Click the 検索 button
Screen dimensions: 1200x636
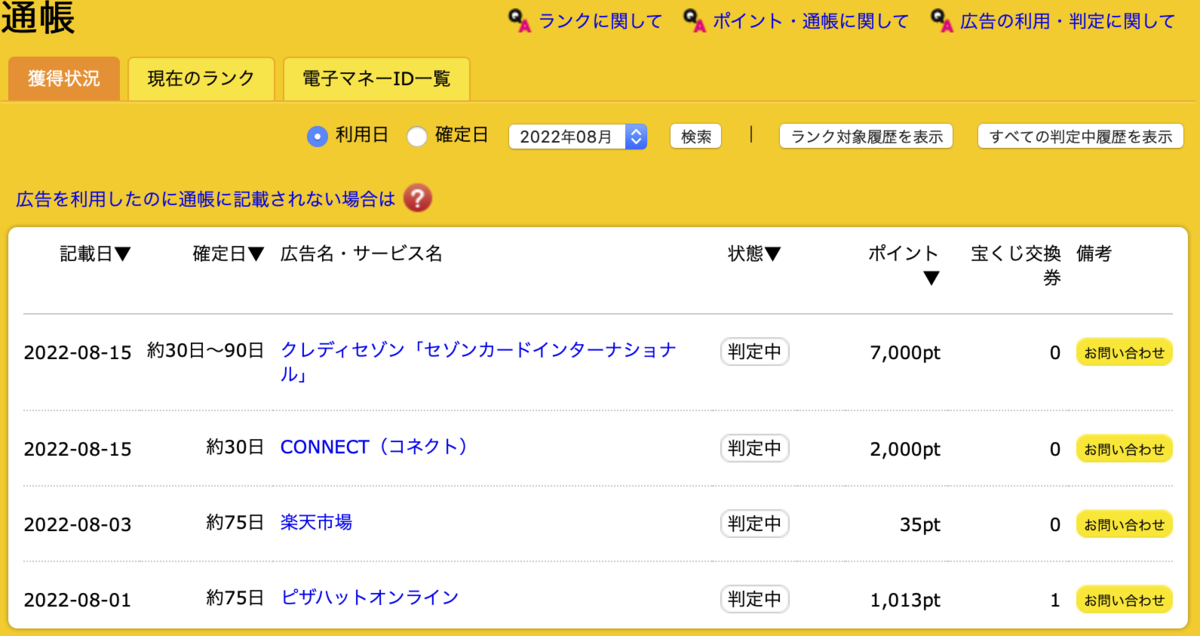pos(695,137)
